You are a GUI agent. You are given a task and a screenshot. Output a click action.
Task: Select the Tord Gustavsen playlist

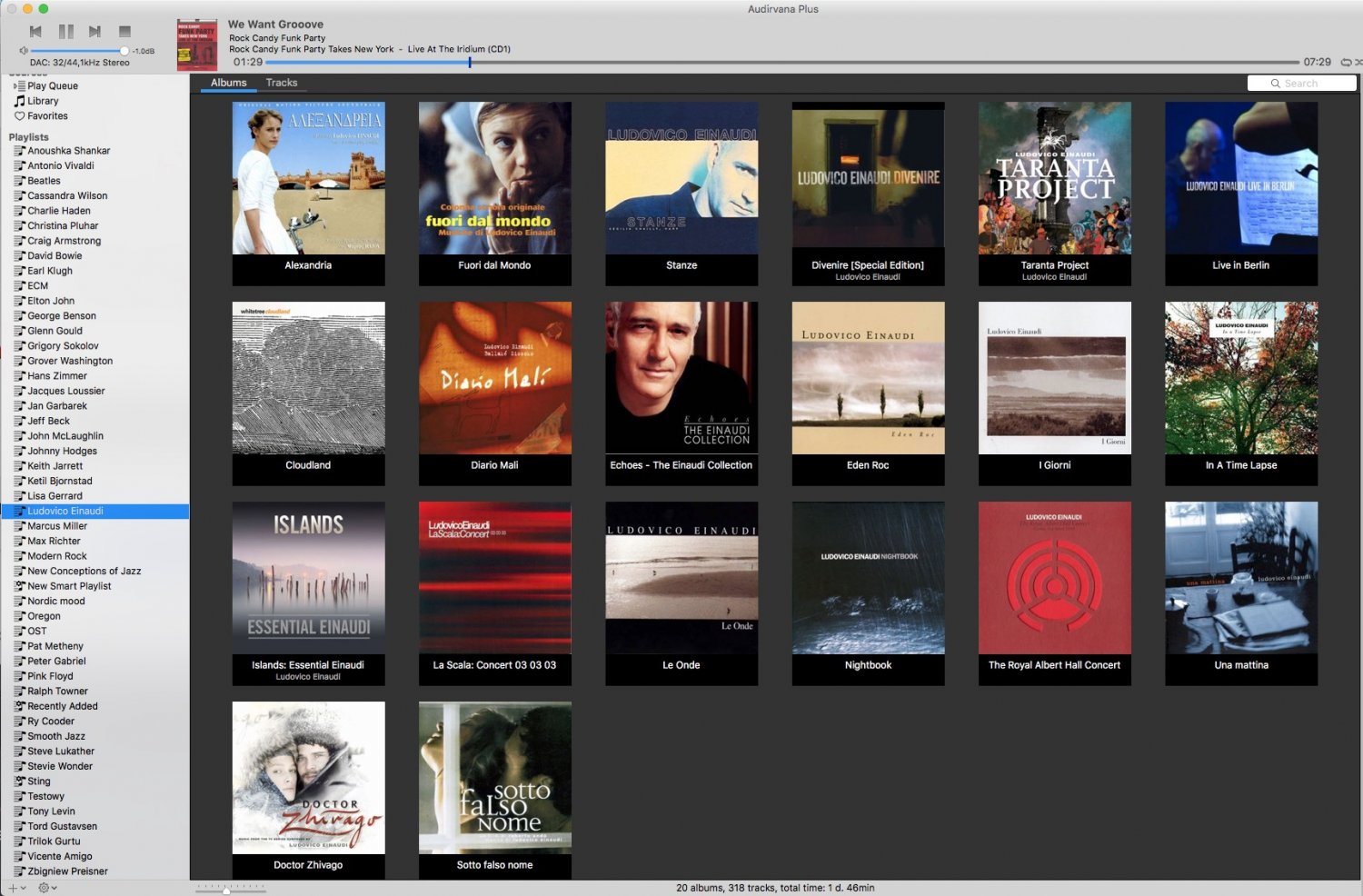[x=95, y=826]
